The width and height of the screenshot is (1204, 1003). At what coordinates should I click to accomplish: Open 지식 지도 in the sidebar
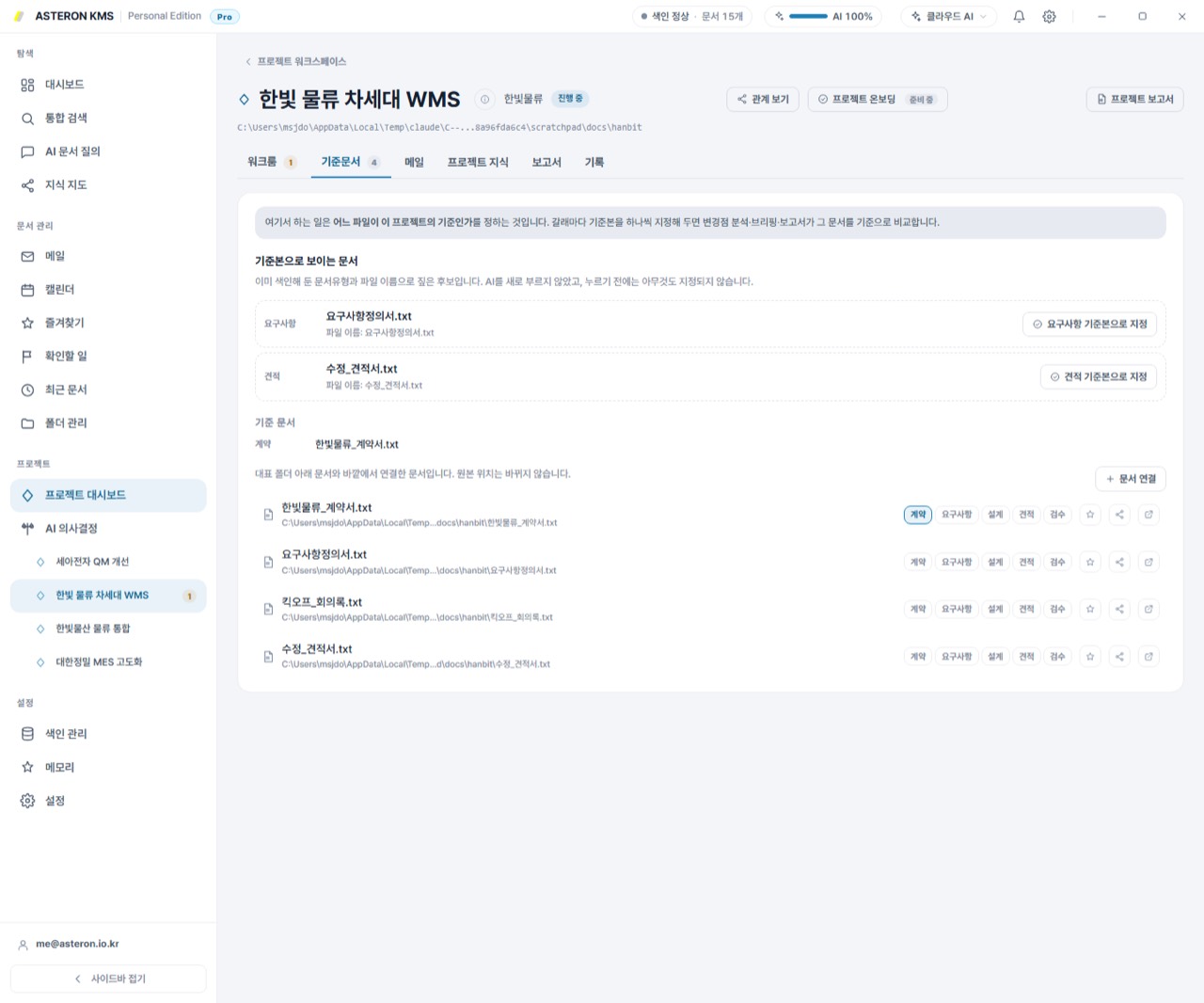click(x=108, y=185)
